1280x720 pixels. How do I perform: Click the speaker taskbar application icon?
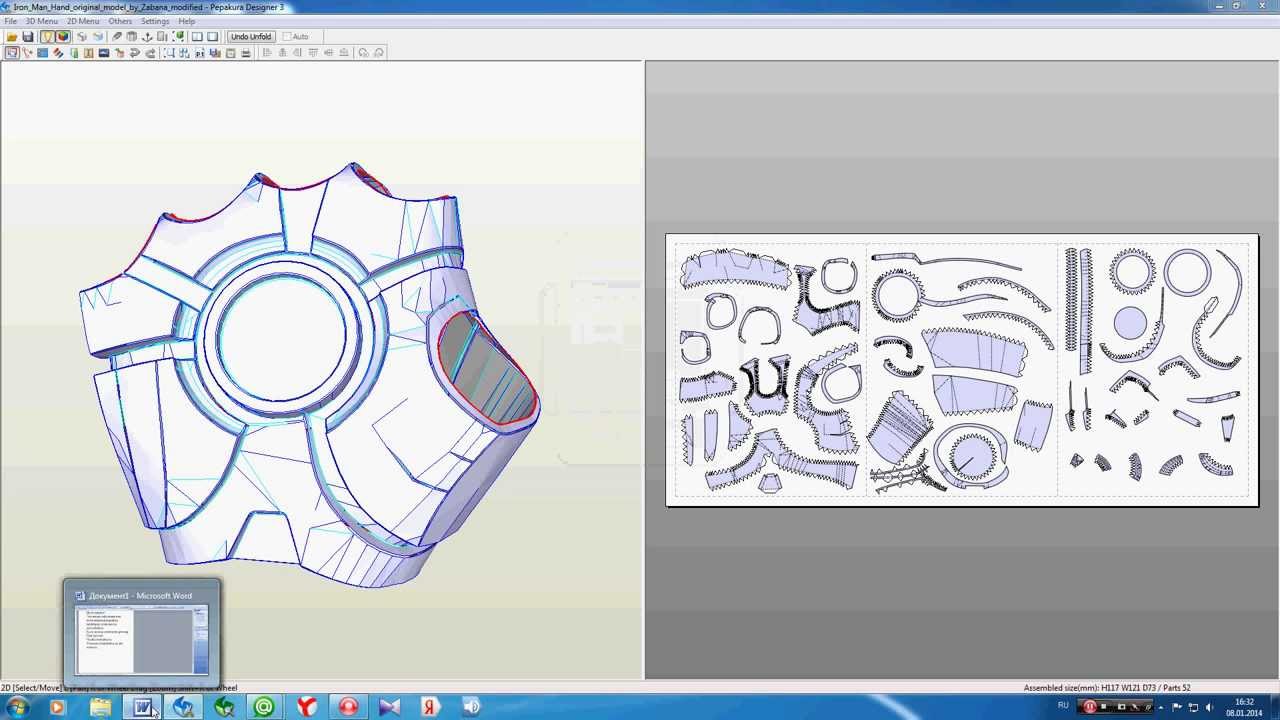point(471,707)
